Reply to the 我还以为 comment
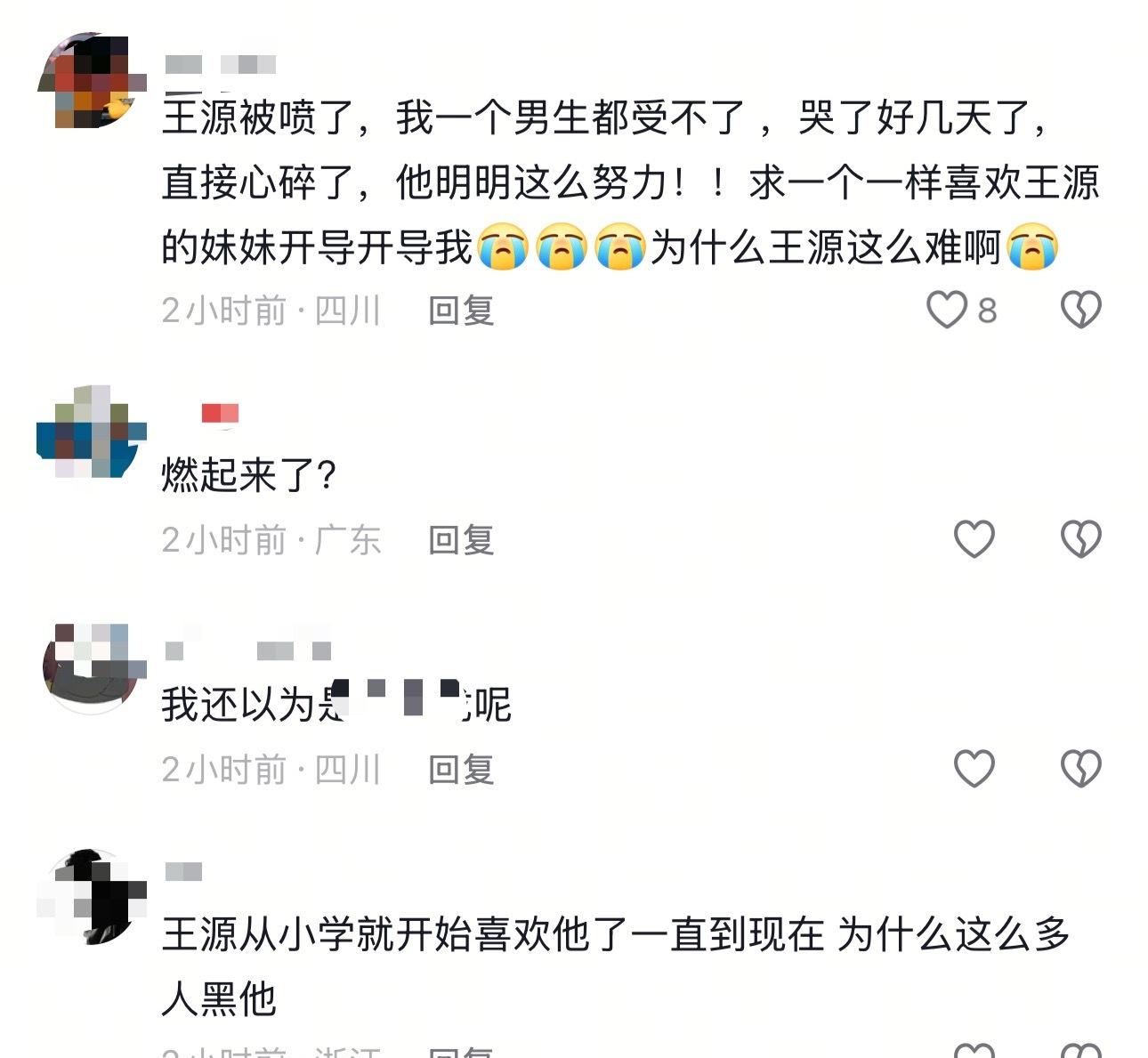This screenshot has width=1148, height=1058. 461,770
